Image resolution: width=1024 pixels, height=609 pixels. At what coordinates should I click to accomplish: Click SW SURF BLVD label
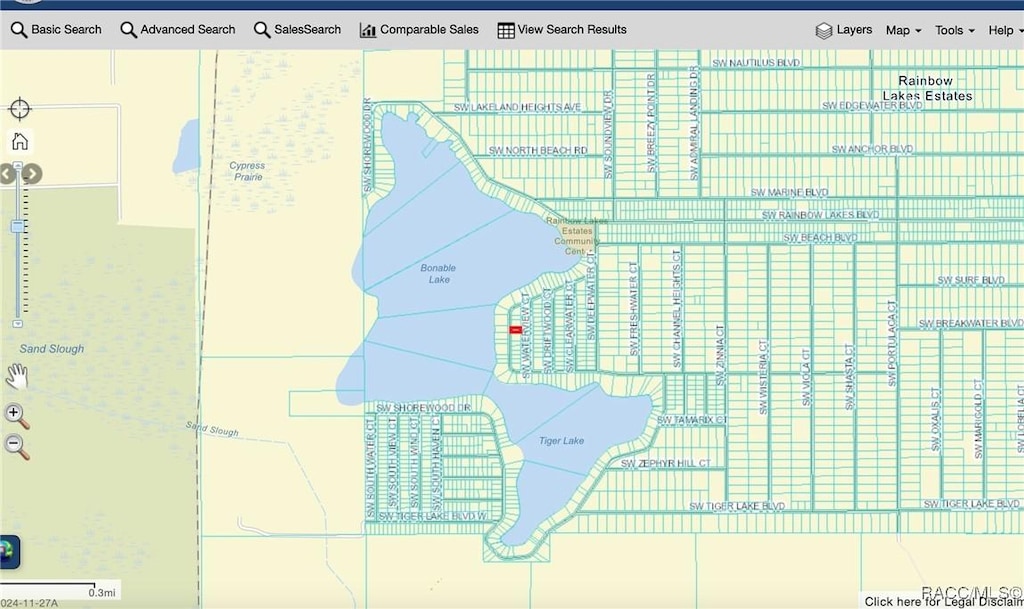(x=970, y=280)
